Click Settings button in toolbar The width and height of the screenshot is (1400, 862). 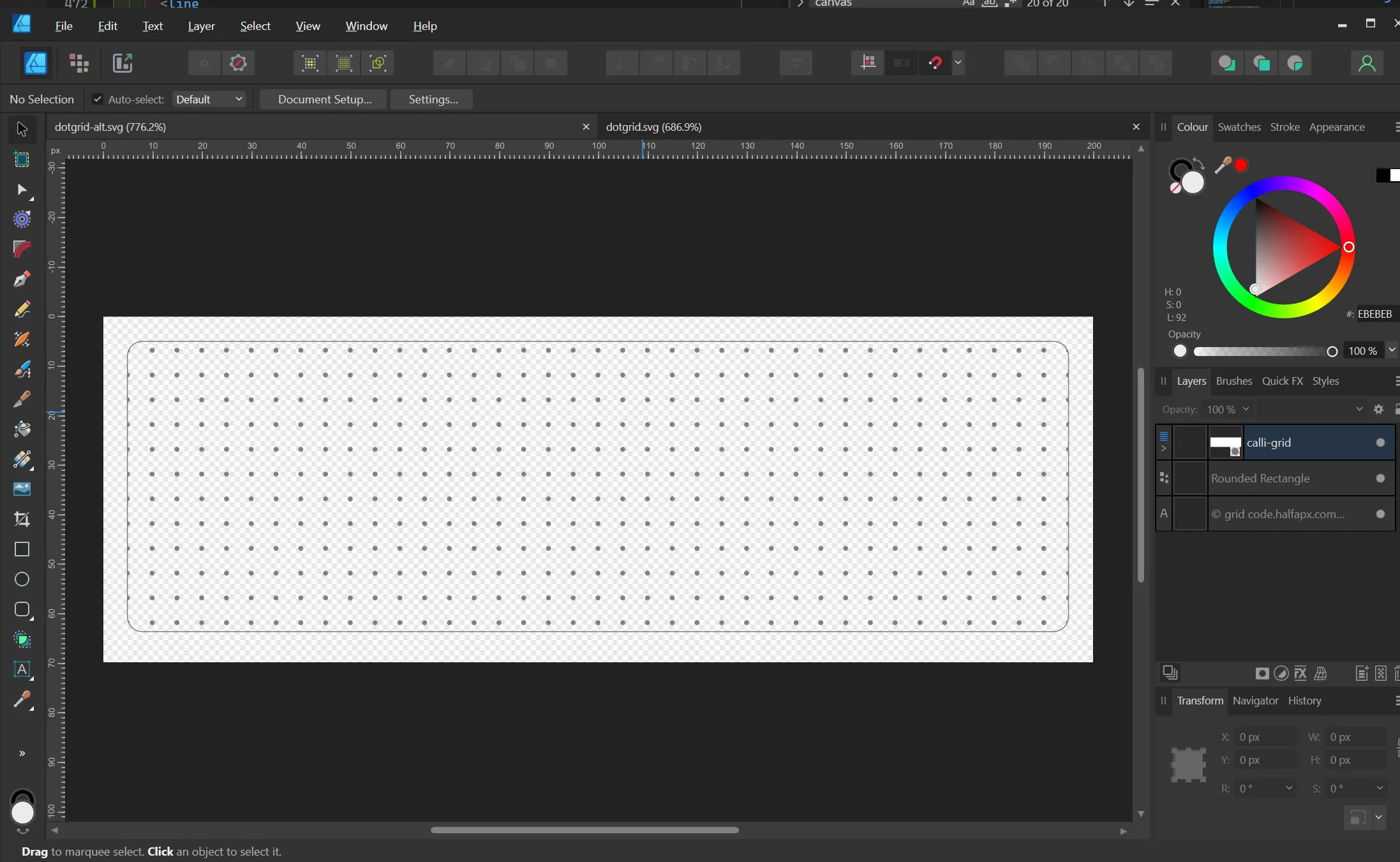click(x=433, y=98)
